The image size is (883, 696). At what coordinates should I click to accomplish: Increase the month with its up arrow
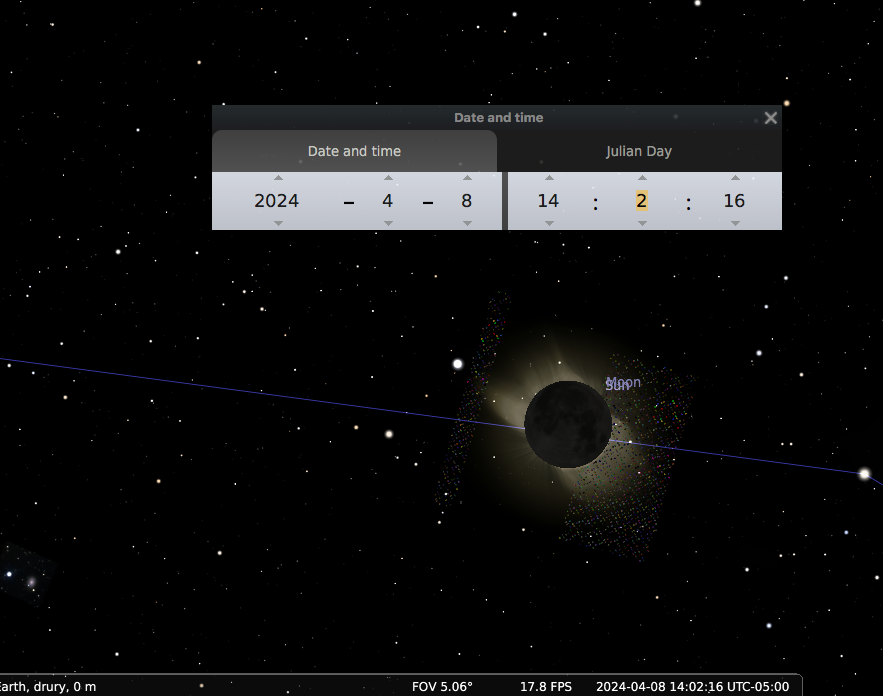pyautogui.click(x=388, y=178)
